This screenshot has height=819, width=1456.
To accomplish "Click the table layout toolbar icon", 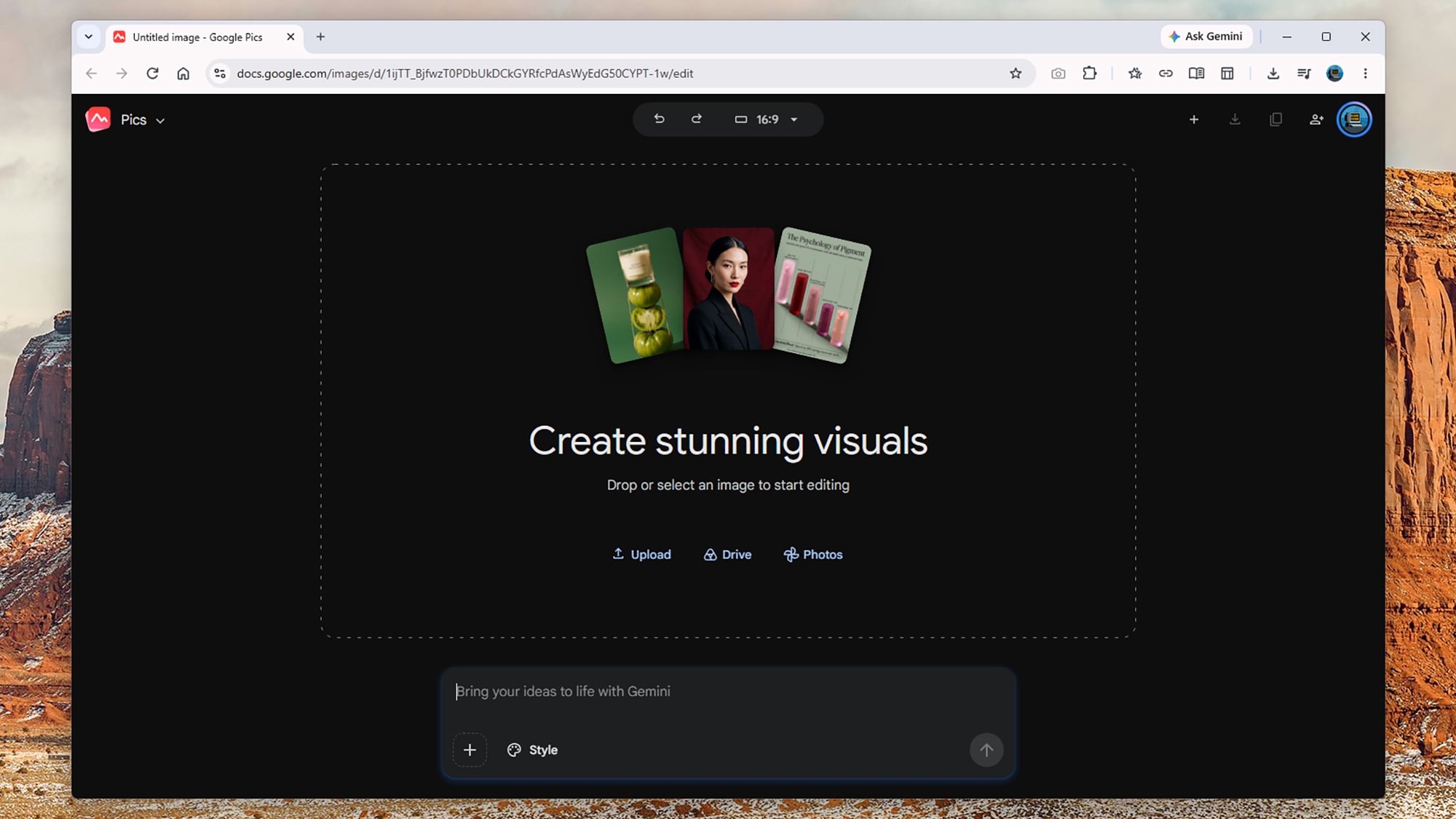I will pyautogui.click(x=1227, y=74).
